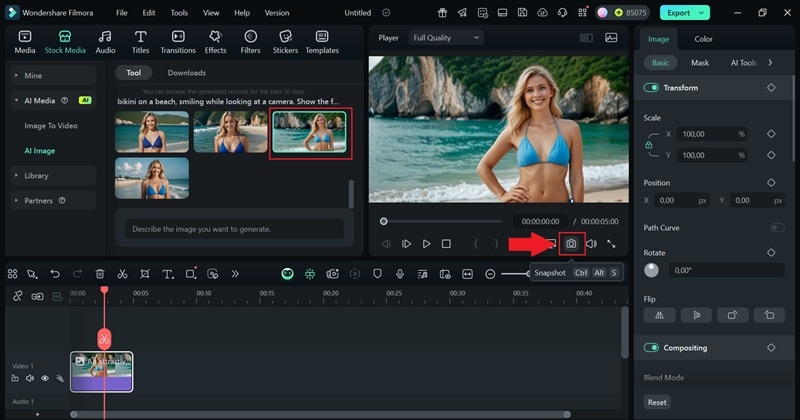Show more timeline tools
800x420 pixels.
pos(235,274)
